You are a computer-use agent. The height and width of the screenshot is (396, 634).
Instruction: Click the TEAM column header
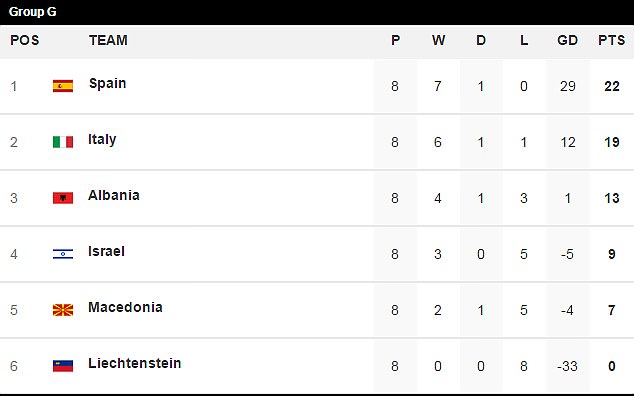(x=108, y=40)
